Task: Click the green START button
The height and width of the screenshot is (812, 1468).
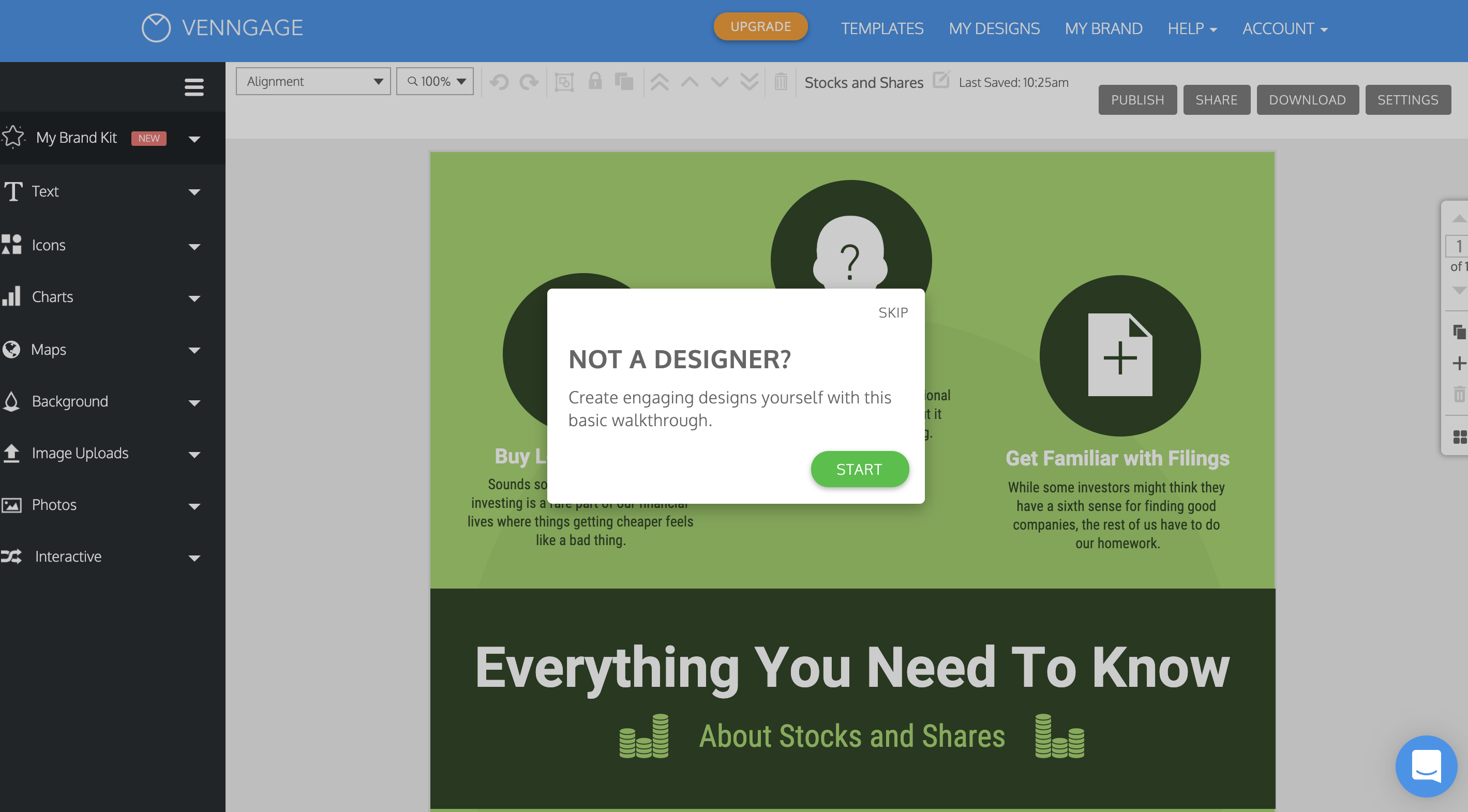Action: pos(859,469)
